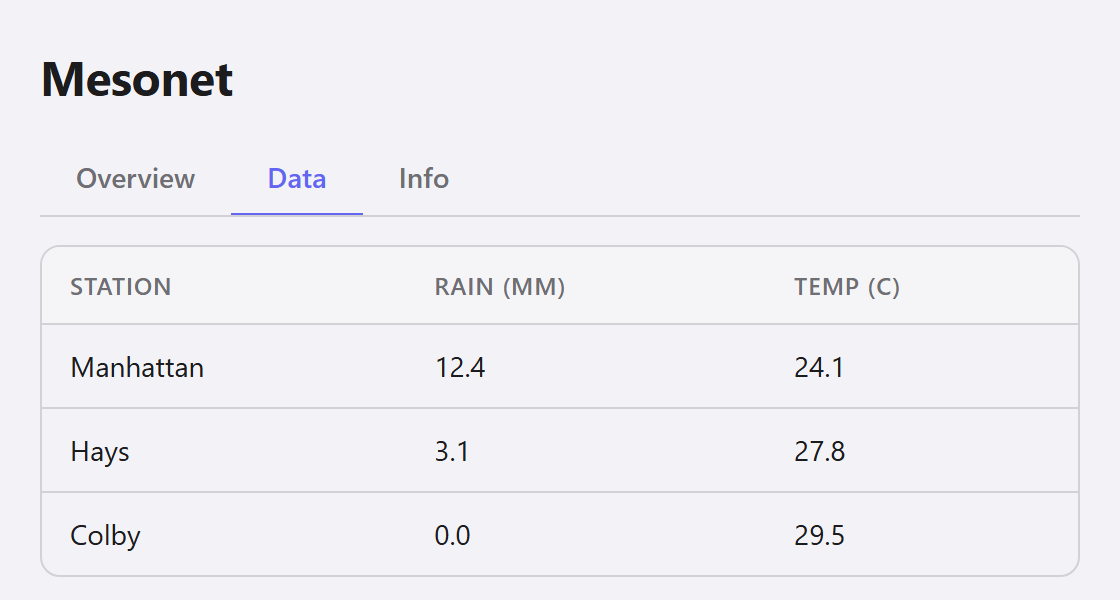Click the TEMP (C) column header

(x=846, y=286)
